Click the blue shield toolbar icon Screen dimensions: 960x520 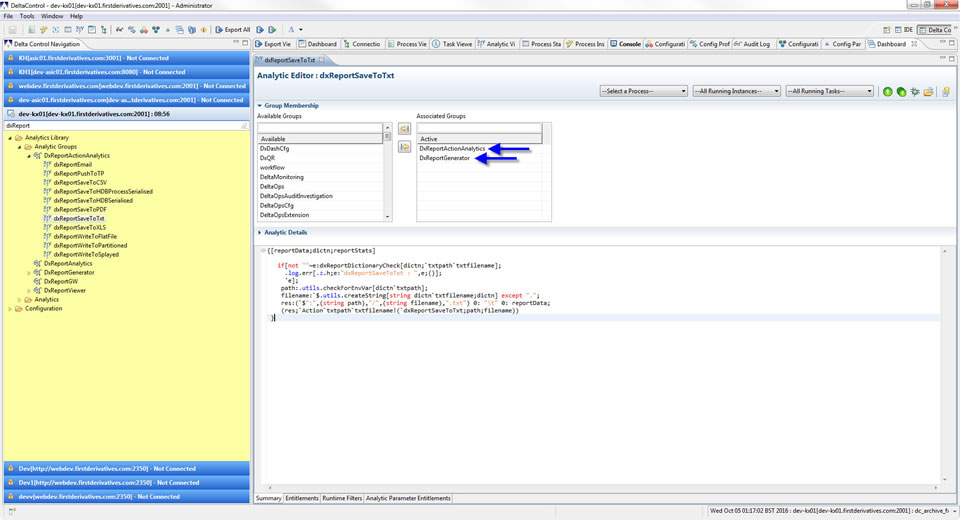tap(192, 29)
